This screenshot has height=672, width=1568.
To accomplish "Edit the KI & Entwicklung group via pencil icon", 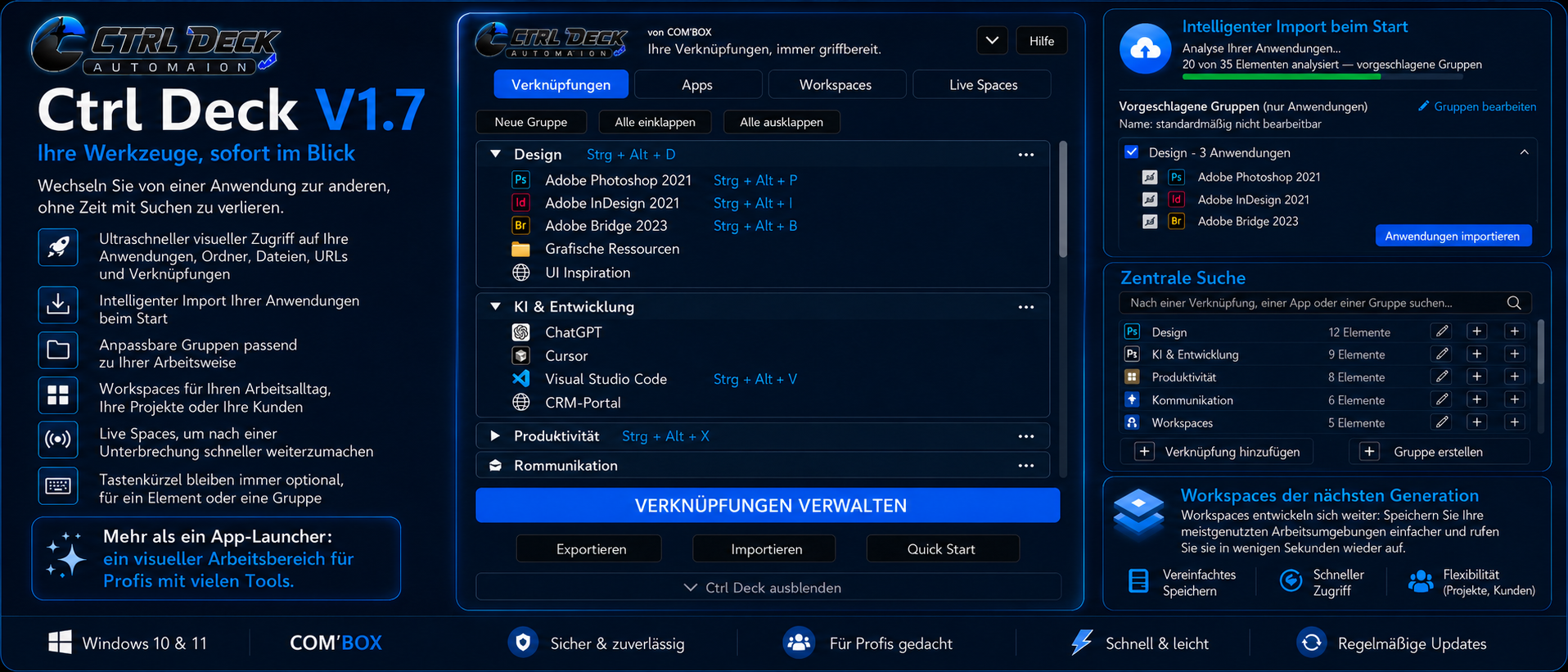I will click(1442, 354).
